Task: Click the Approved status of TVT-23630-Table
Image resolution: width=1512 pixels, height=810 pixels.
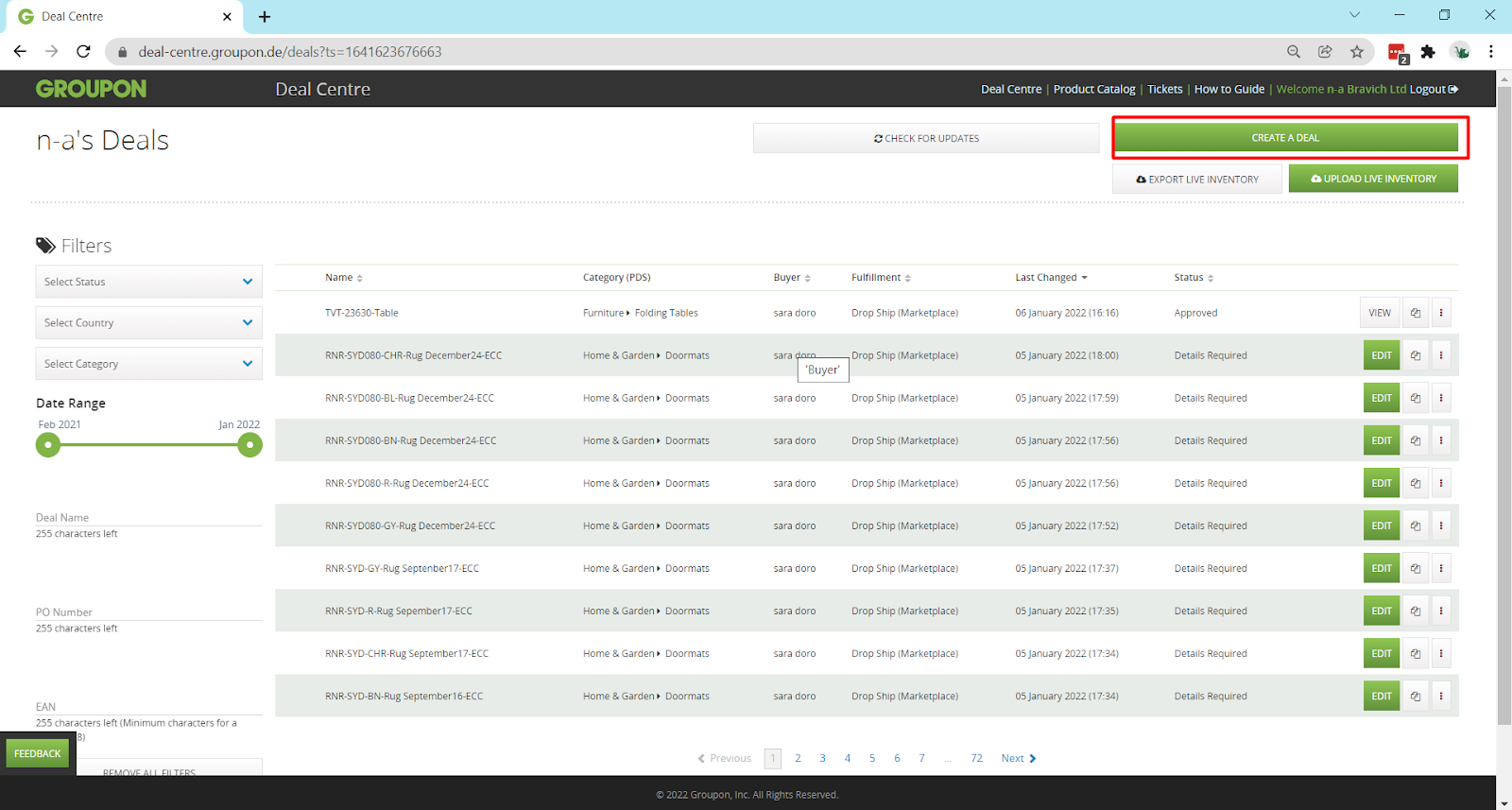Action: (1195, 313)
